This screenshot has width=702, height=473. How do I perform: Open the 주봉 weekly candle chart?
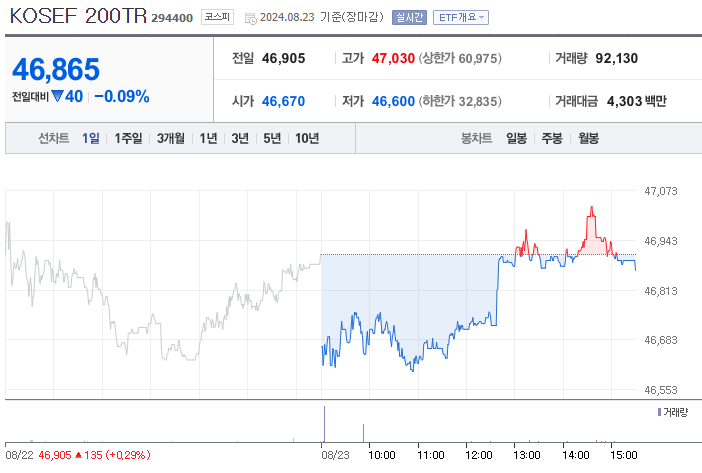point(552,138)
